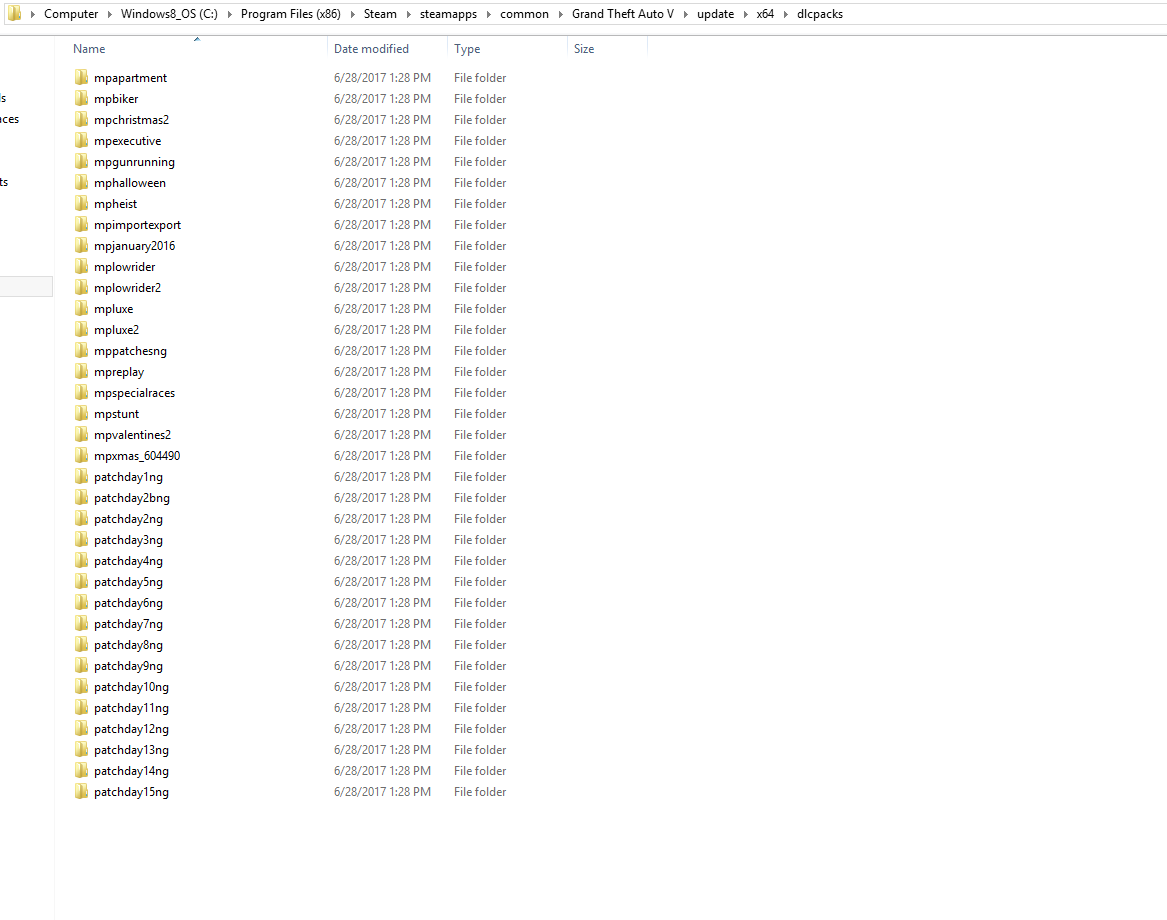1167x920 pixels.
Task: Select the patchday12ng folder name
Action: [x=131, y=729]
